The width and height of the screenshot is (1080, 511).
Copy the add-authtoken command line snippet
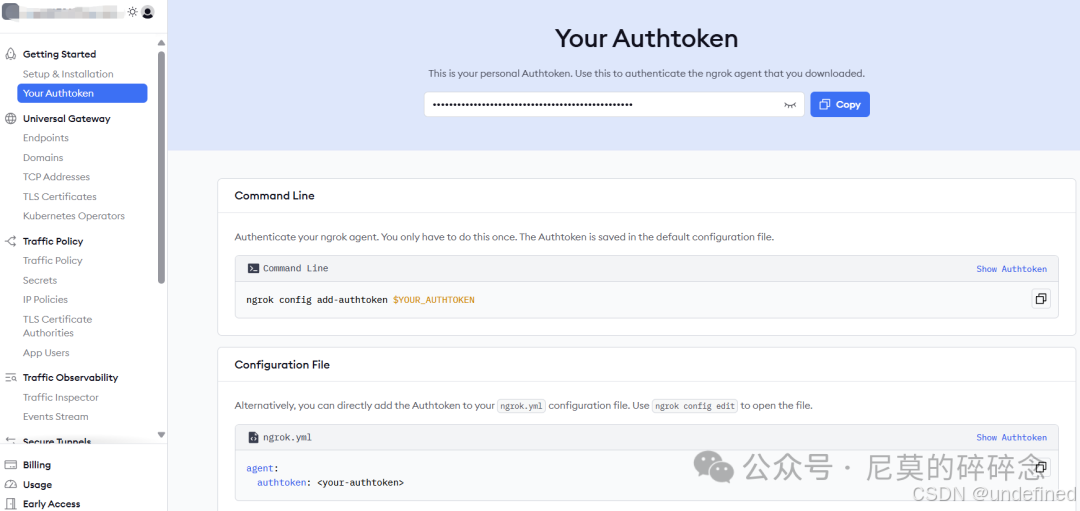[1041, 299]
